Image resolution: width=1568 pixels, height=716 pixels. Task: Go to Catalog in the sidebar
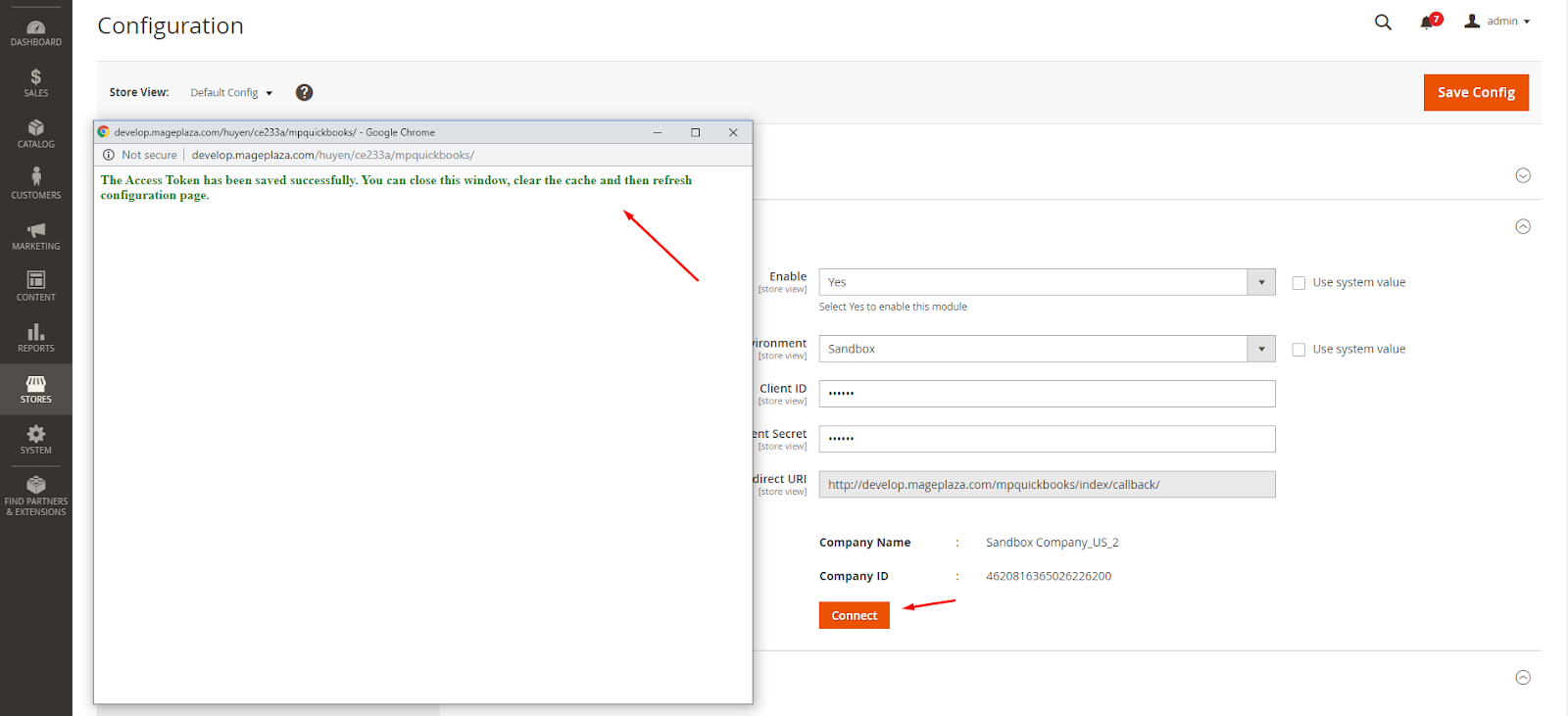pos(35,134)
